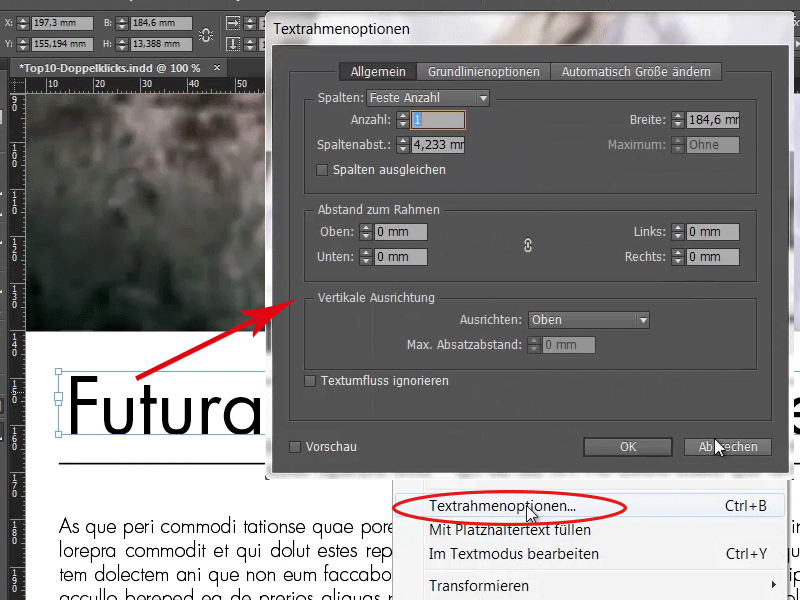Choose Textrahmenoptionen... in context menu
This screenshot has width=800, height=600.
click(x=590, y=506)
